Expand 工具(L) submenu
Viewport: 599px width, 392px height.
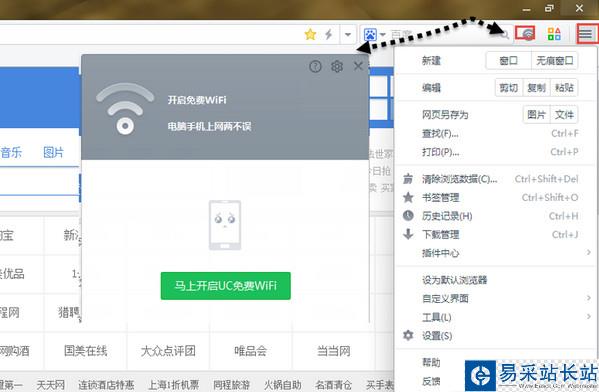point(495,317)
